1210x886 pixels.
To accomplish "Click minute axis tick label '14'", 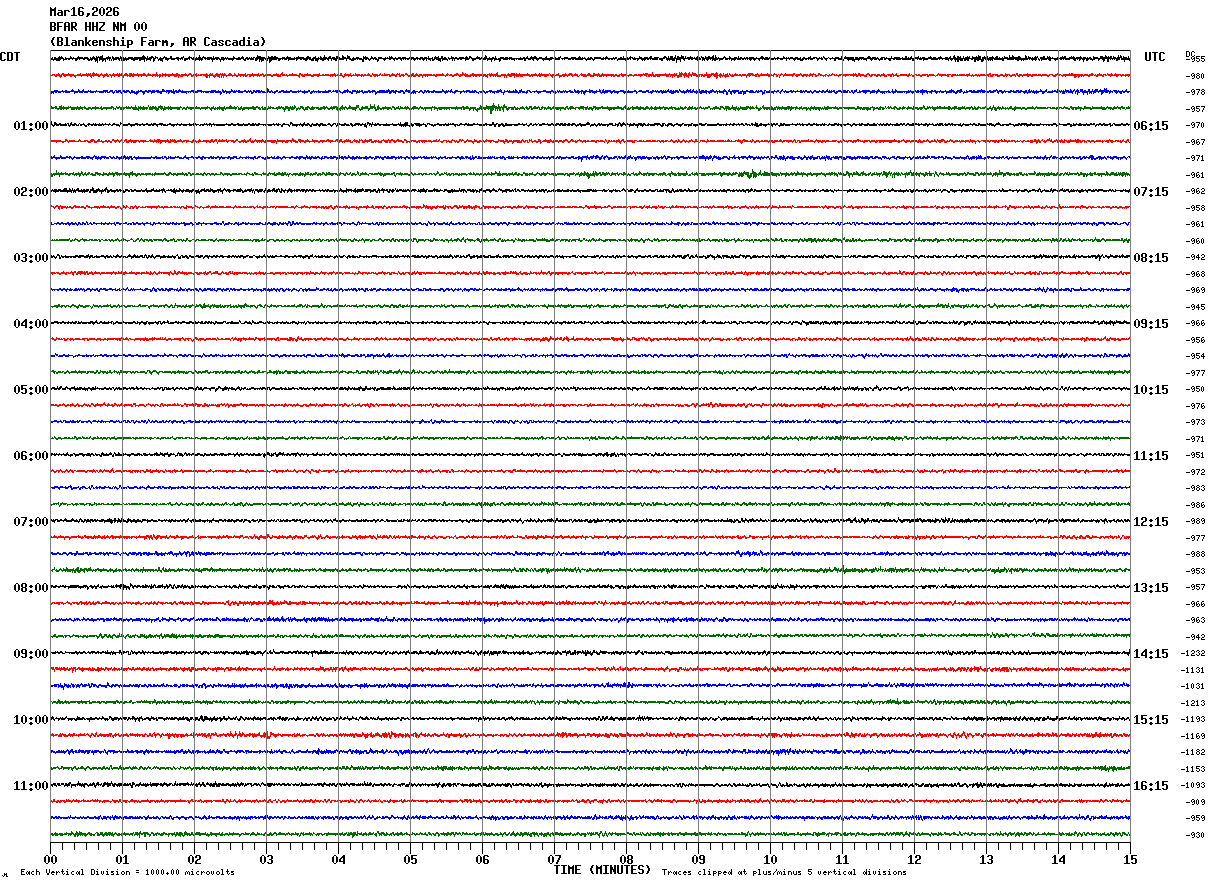I will [x=1058, y=859].
